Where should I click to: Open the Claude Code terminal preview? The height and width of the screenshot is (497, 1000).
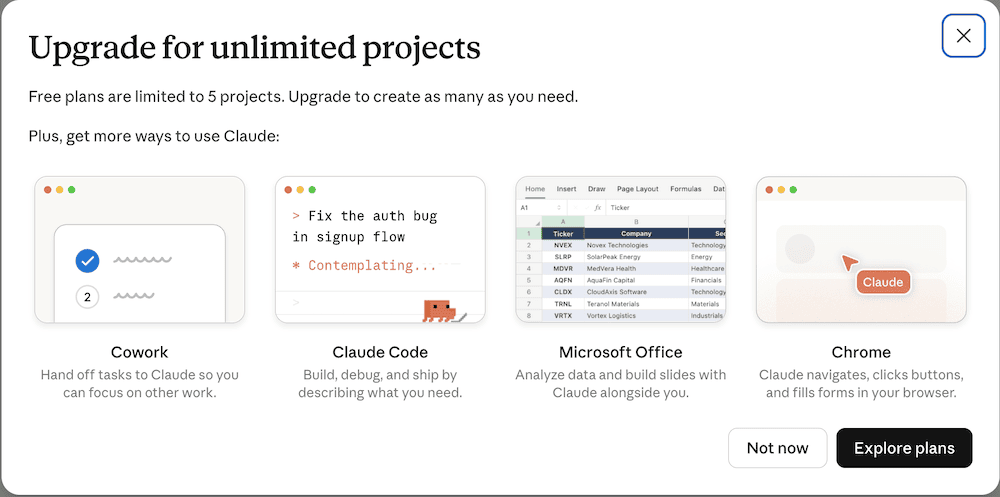(380, 249)
